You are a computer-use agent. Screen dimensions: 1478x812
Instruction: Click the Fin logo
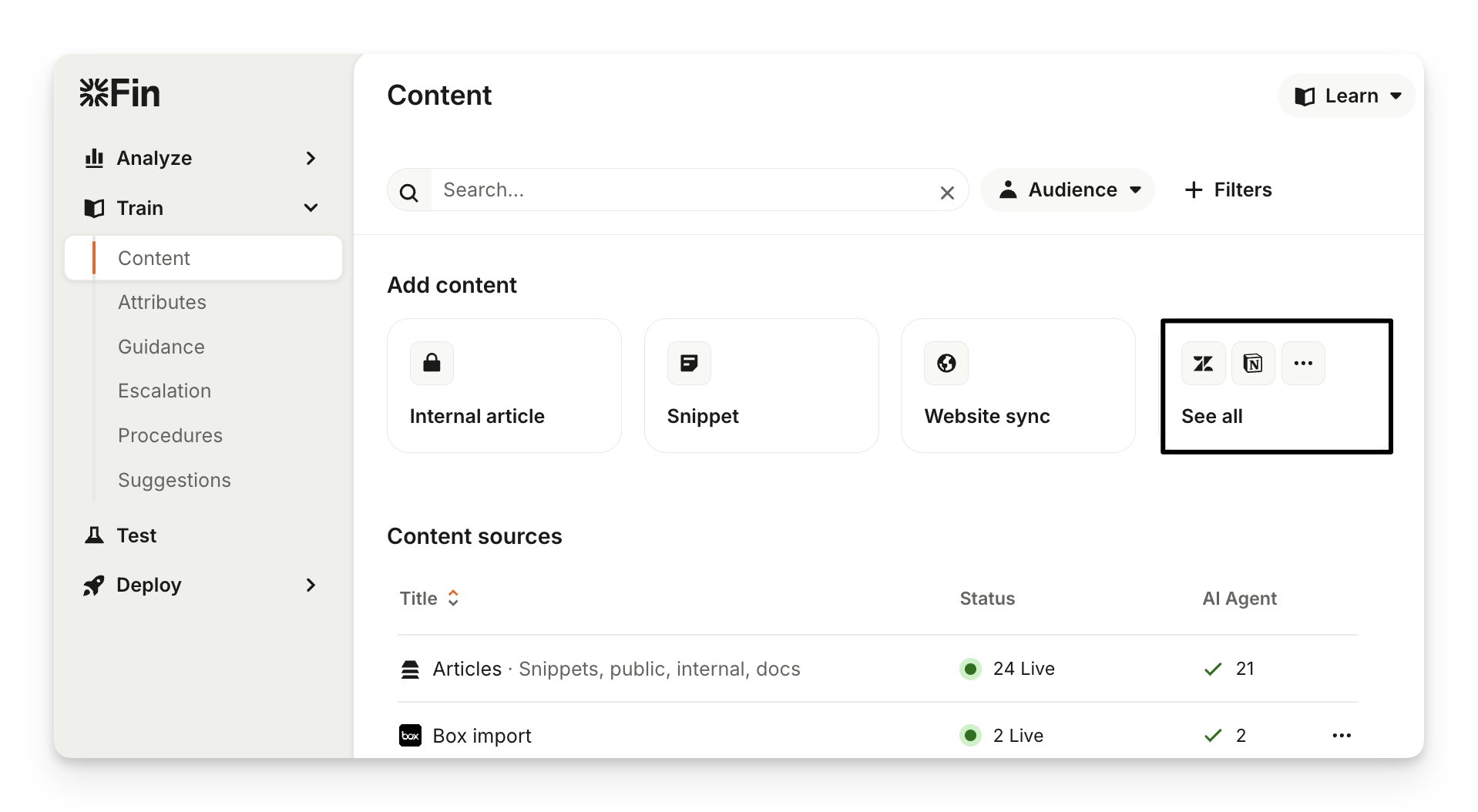point(120,94)
